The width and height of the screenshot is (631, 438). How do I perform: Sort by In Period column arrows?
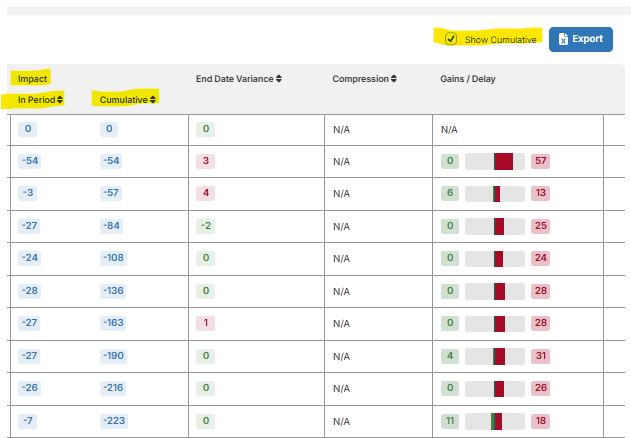click(60, 99)
